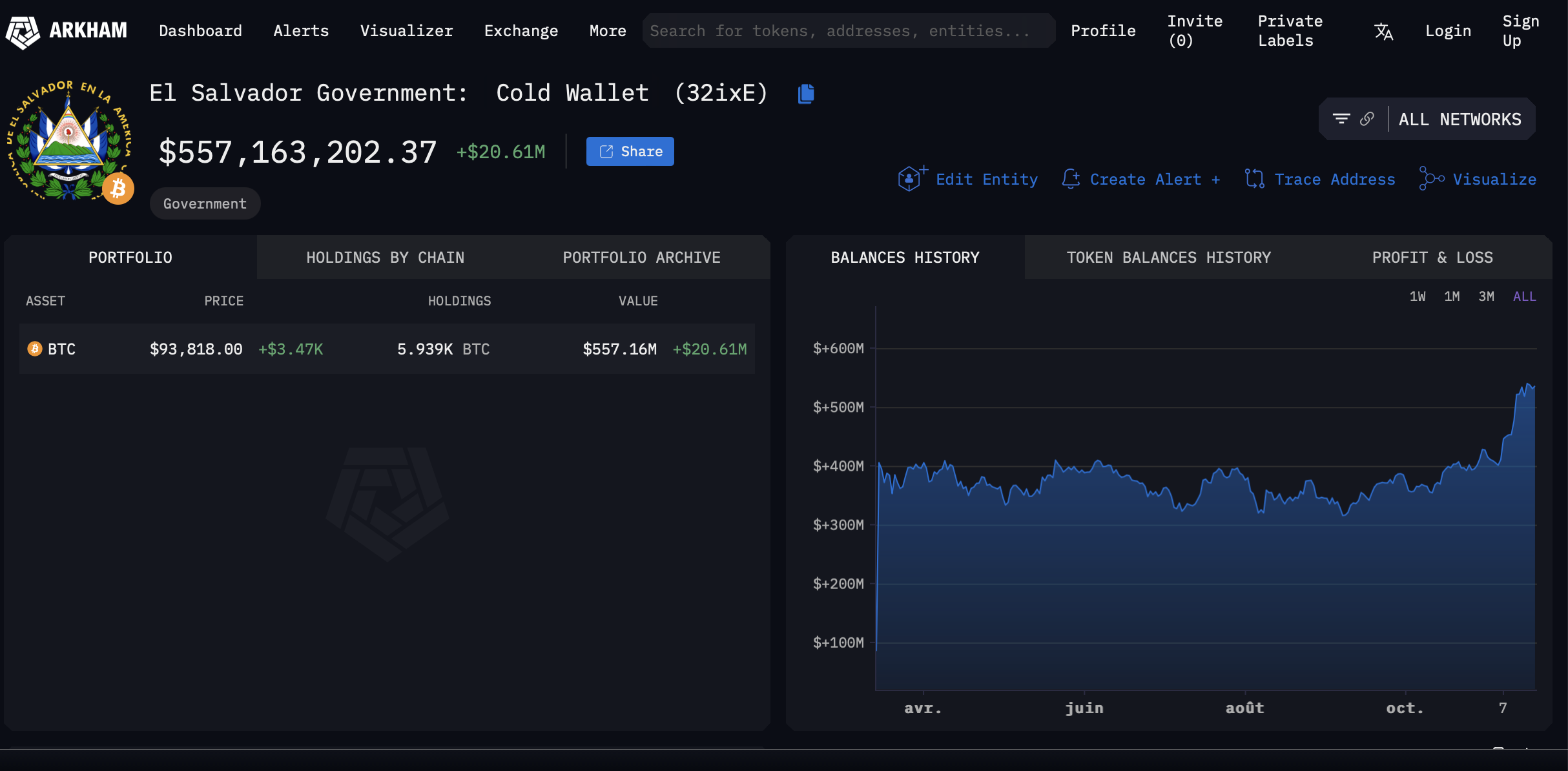Click the chain link icon beside All Networks
The height and width of the screenshot is (771, 1568).
[x=1367, y=119]
